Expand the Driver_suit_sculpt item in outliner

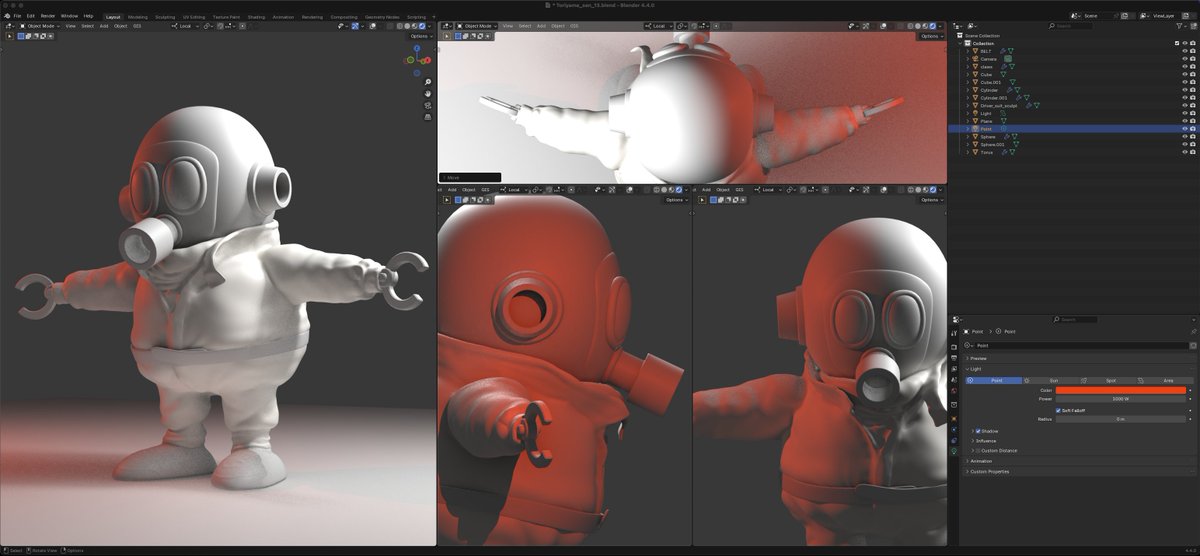(x=967, y=105)
